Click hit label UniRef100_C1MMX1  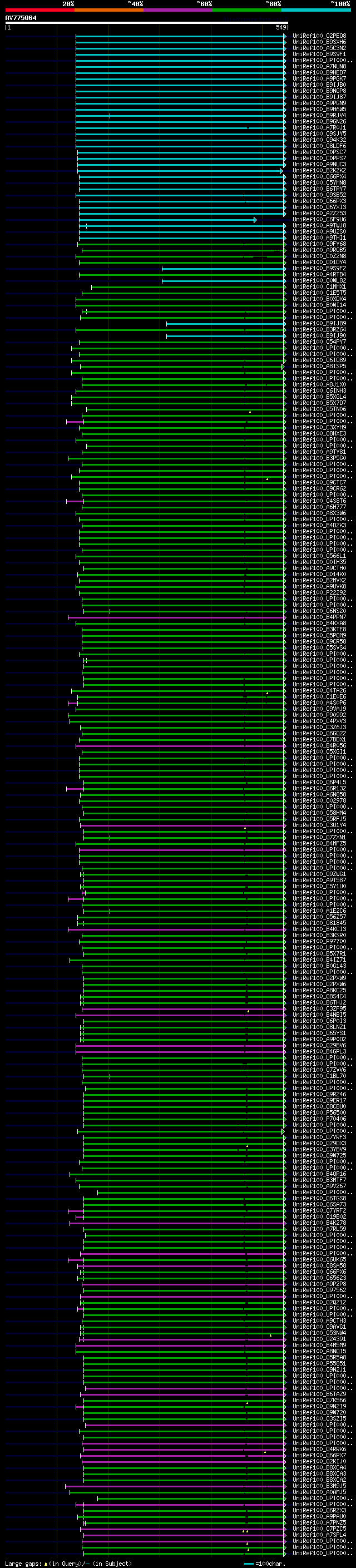319,286
